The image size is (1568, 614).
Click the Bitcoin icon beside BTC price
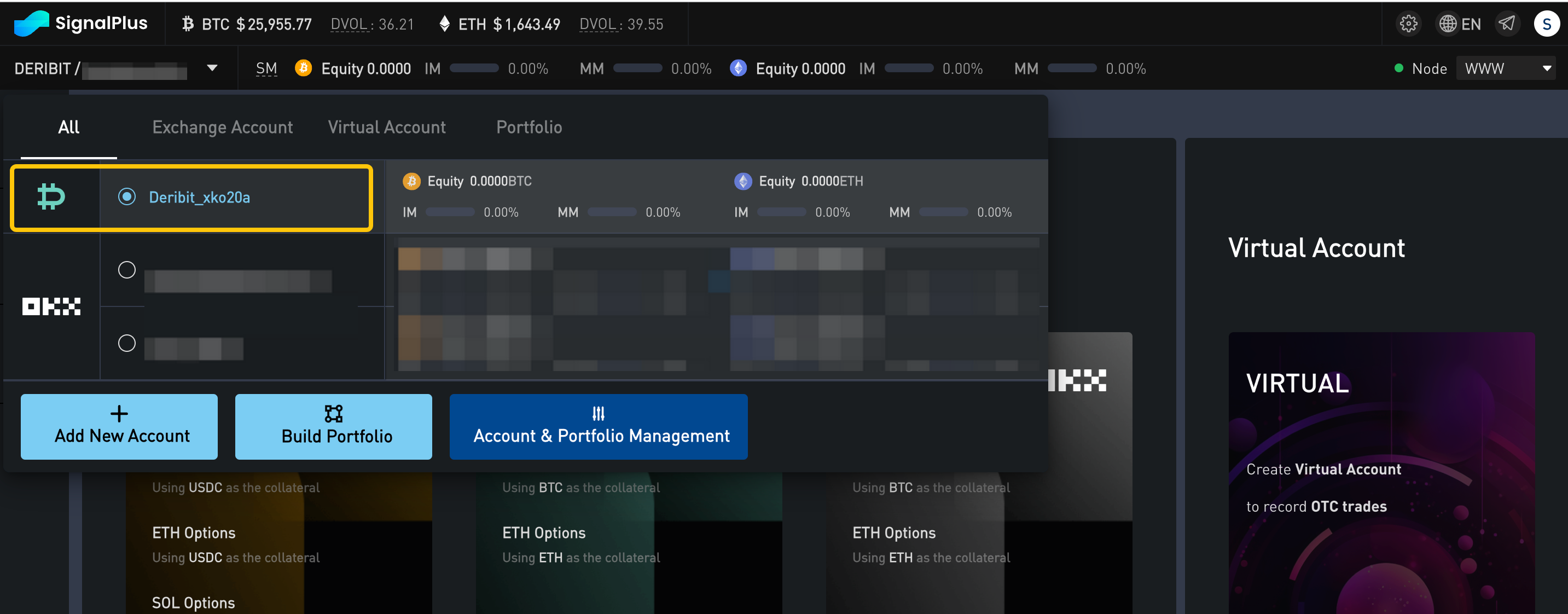(188, 24)
